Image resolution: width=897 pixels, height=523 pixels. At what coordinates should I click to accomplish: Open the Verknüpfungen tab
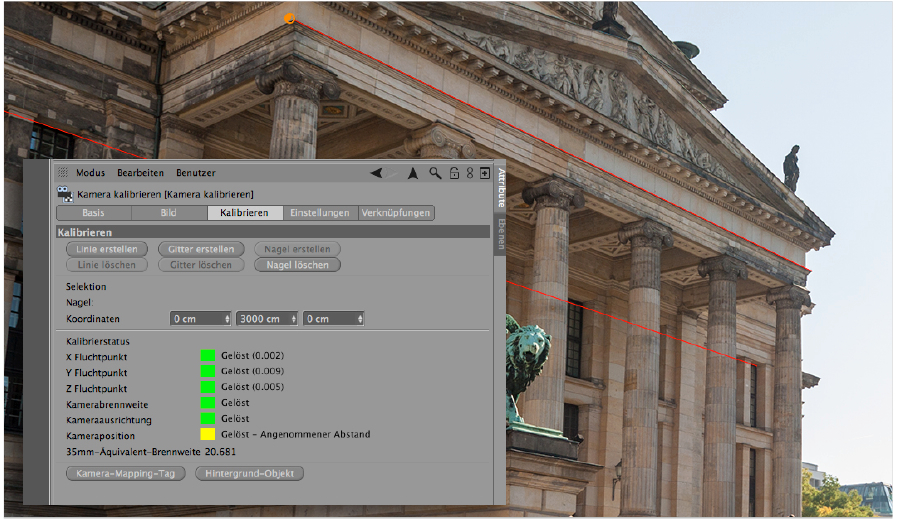(396, 213)
